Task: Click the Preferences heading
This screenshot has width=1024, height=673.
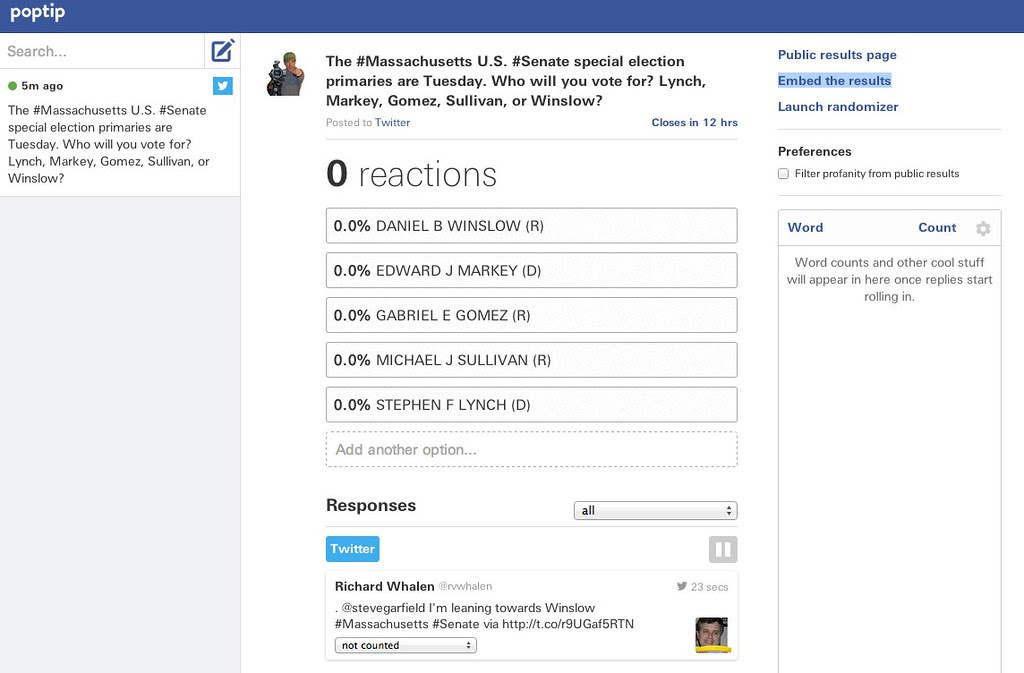Action: [x=814, y=151]
